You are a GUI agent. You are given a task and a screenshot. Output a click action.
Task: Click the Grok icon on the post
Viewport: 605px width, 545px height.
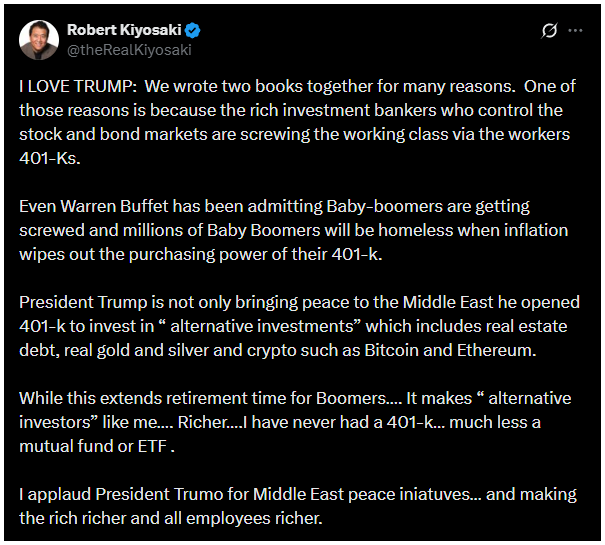coord(549,30)
